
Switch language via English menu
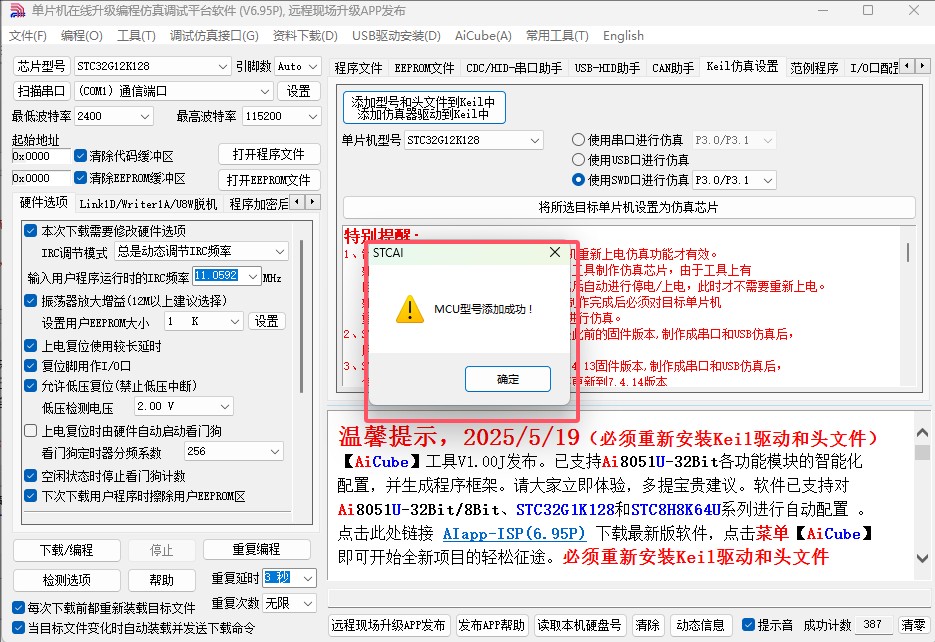[x=623, y=36]
